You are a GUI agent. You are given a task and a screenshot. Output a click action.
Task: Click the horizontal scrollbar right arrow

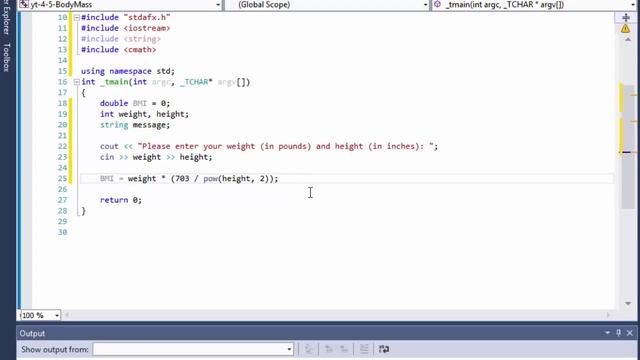click(608, 315)
